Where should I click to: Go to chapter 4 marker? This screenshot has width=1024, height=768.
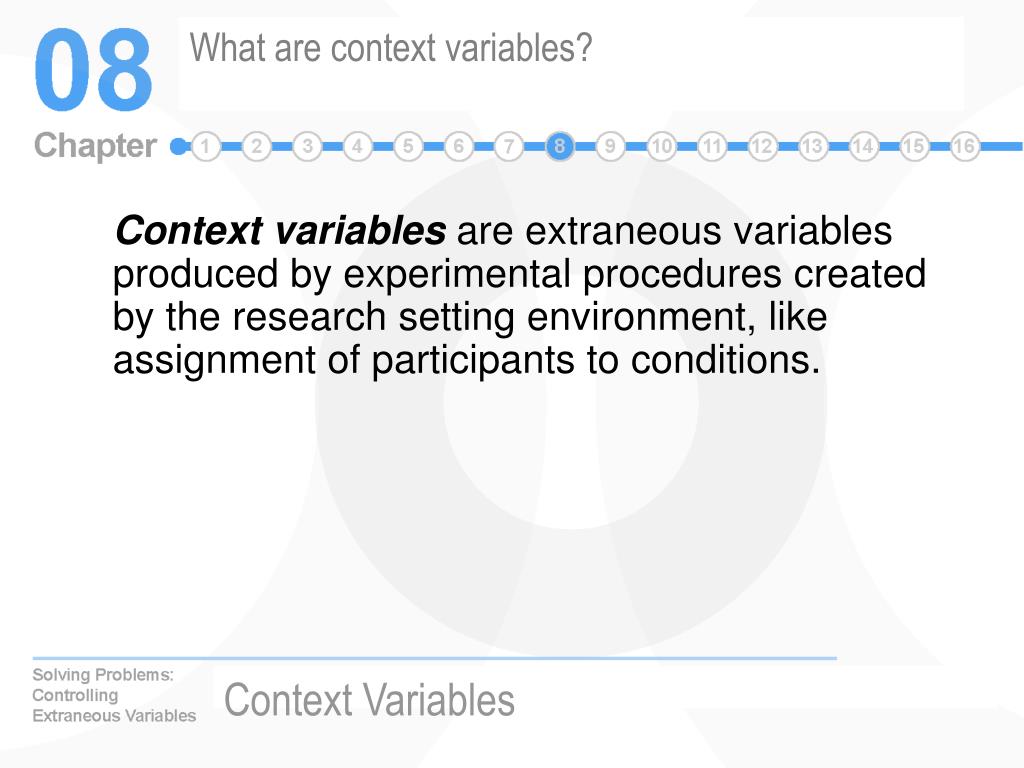pos(357,146)
